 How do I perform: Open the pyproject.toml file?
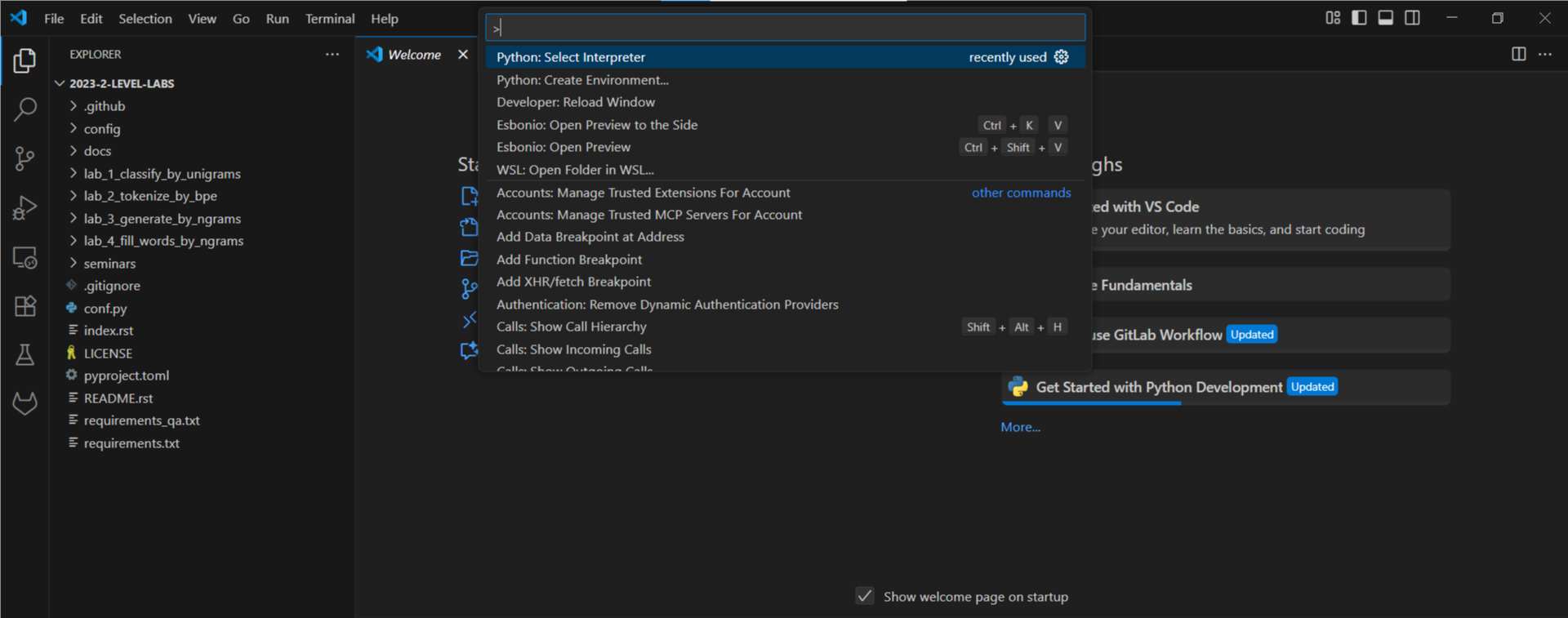[127, 376]
